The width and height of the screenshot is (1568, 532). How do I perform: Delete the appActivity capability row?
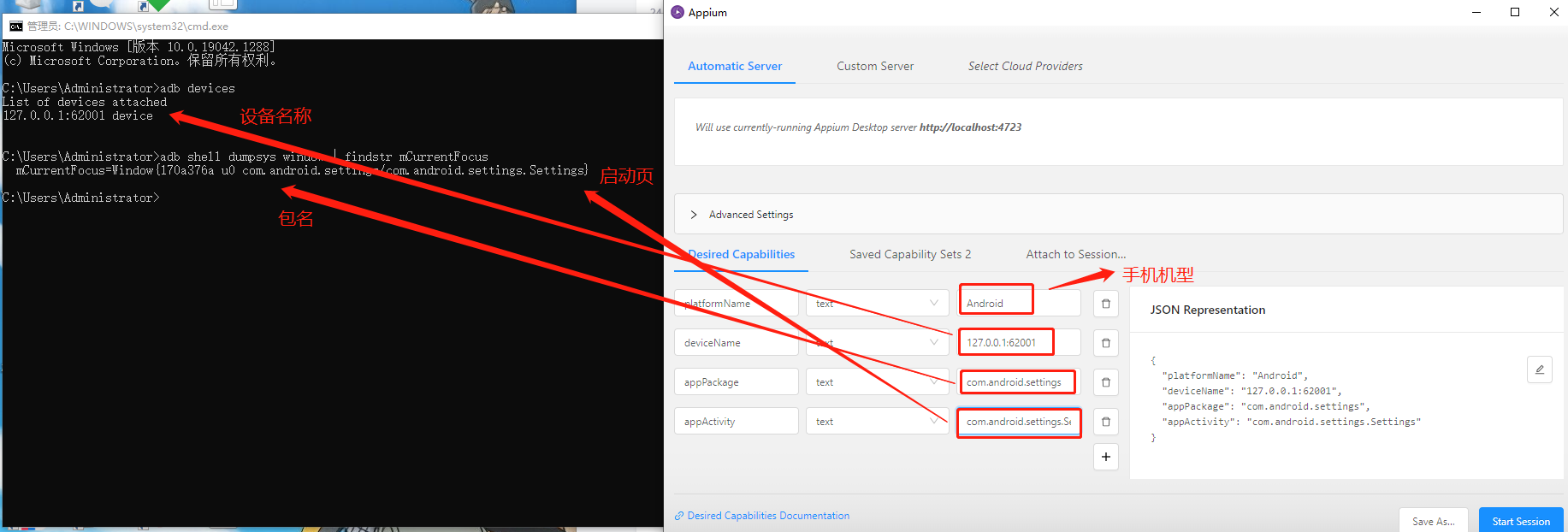pyautogui.click(x=1106, y=422)
